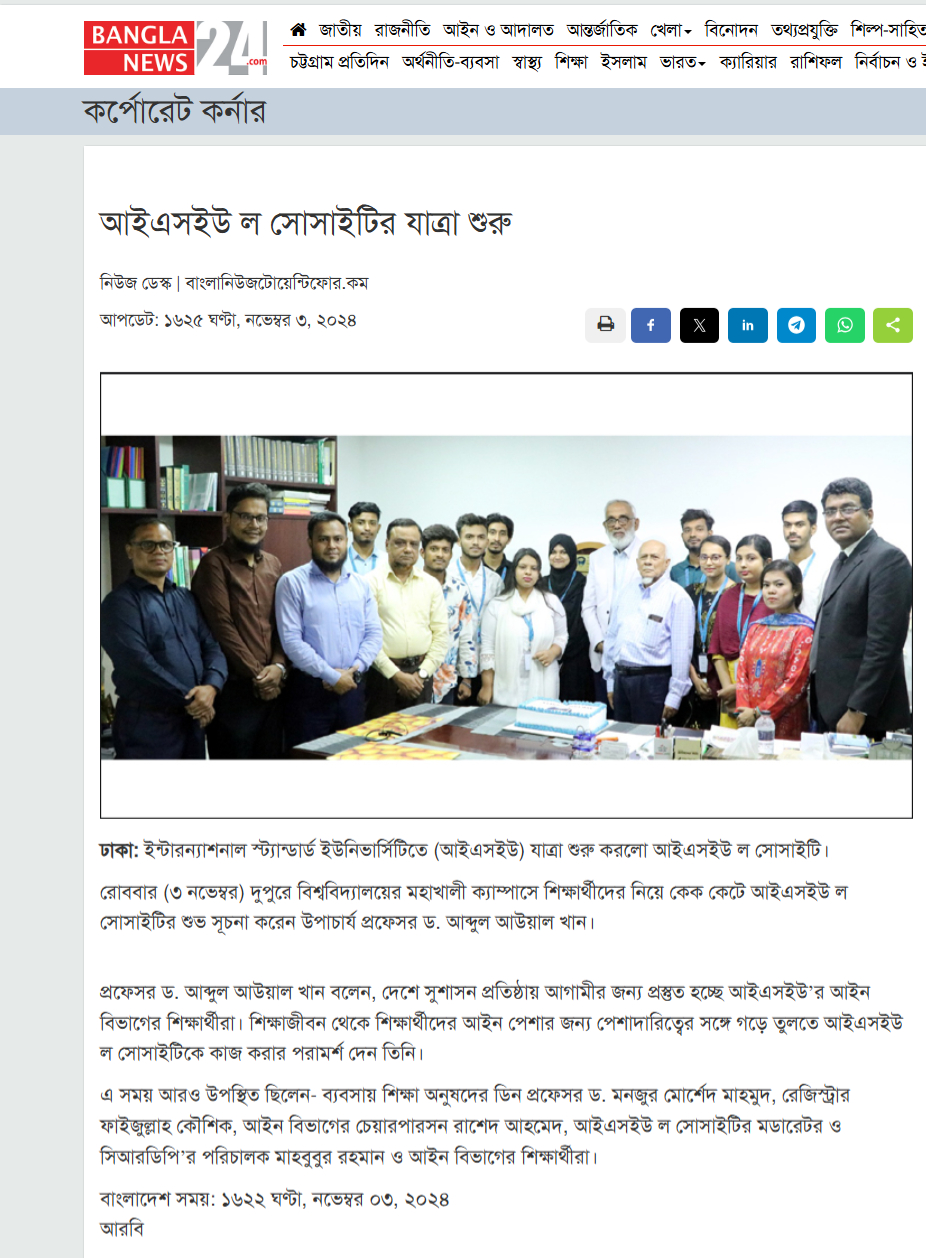Share article via WhatsApp icon
Image resolution: width=926 pixels, height=1258 pixels.
[845, 325]
